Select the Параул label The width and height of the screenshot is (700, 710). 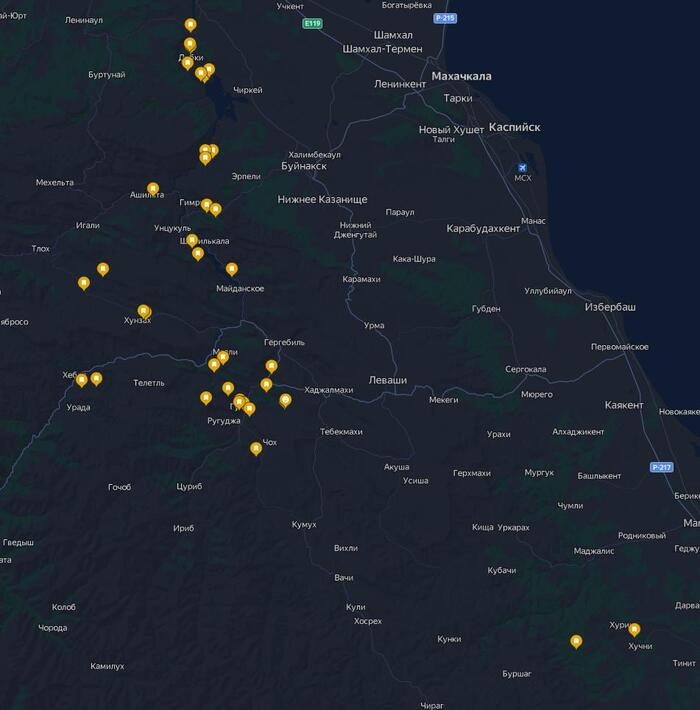point(400,212)
